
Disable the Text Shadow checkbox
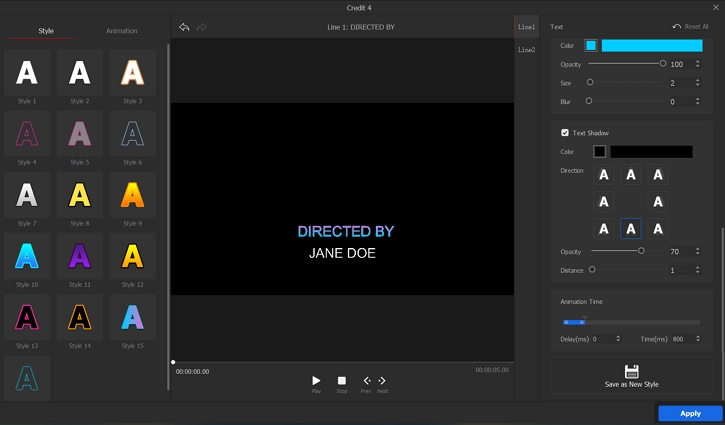pyautogui.click(x=565, y=133)
